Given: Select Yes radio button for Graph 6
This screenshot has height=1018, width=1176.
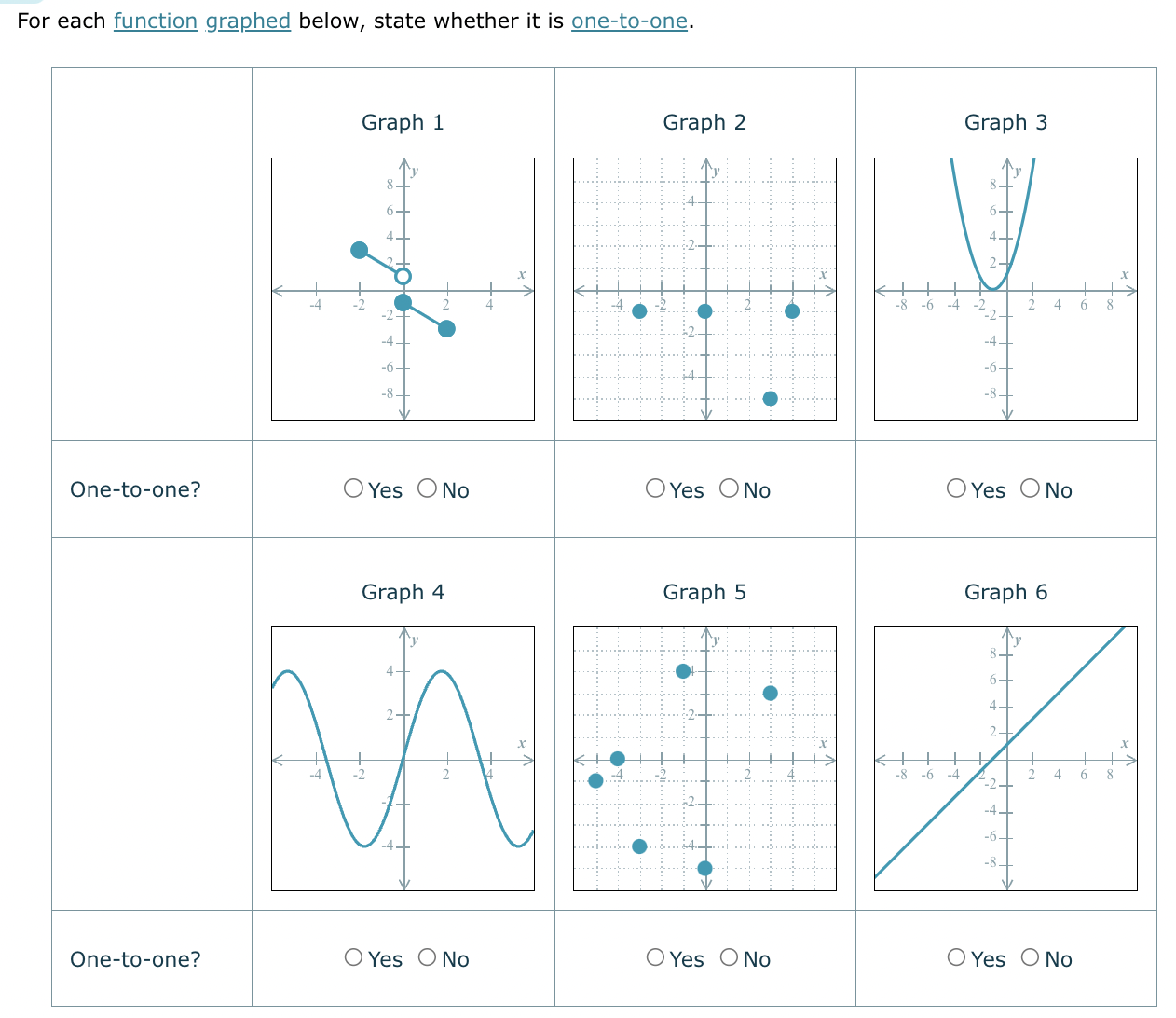Looking at the screenshot, I should (x=956, y=958).
